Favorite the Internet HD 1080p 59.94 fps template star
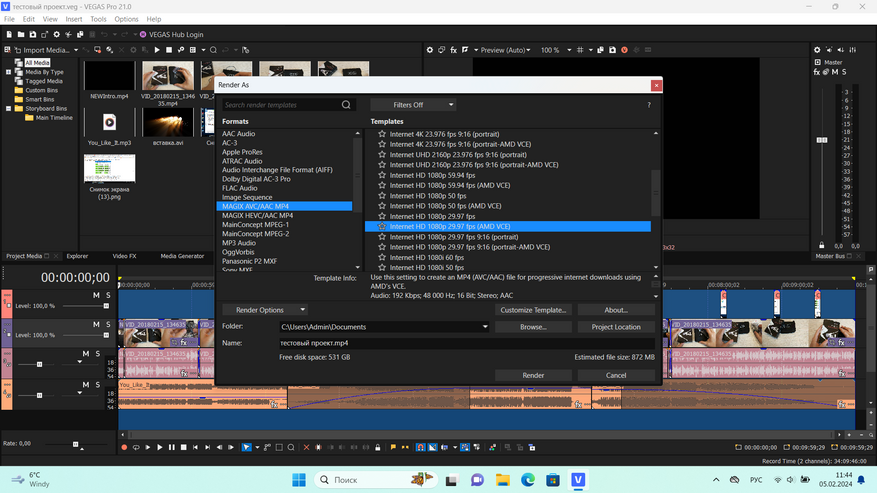 point(382,175)
